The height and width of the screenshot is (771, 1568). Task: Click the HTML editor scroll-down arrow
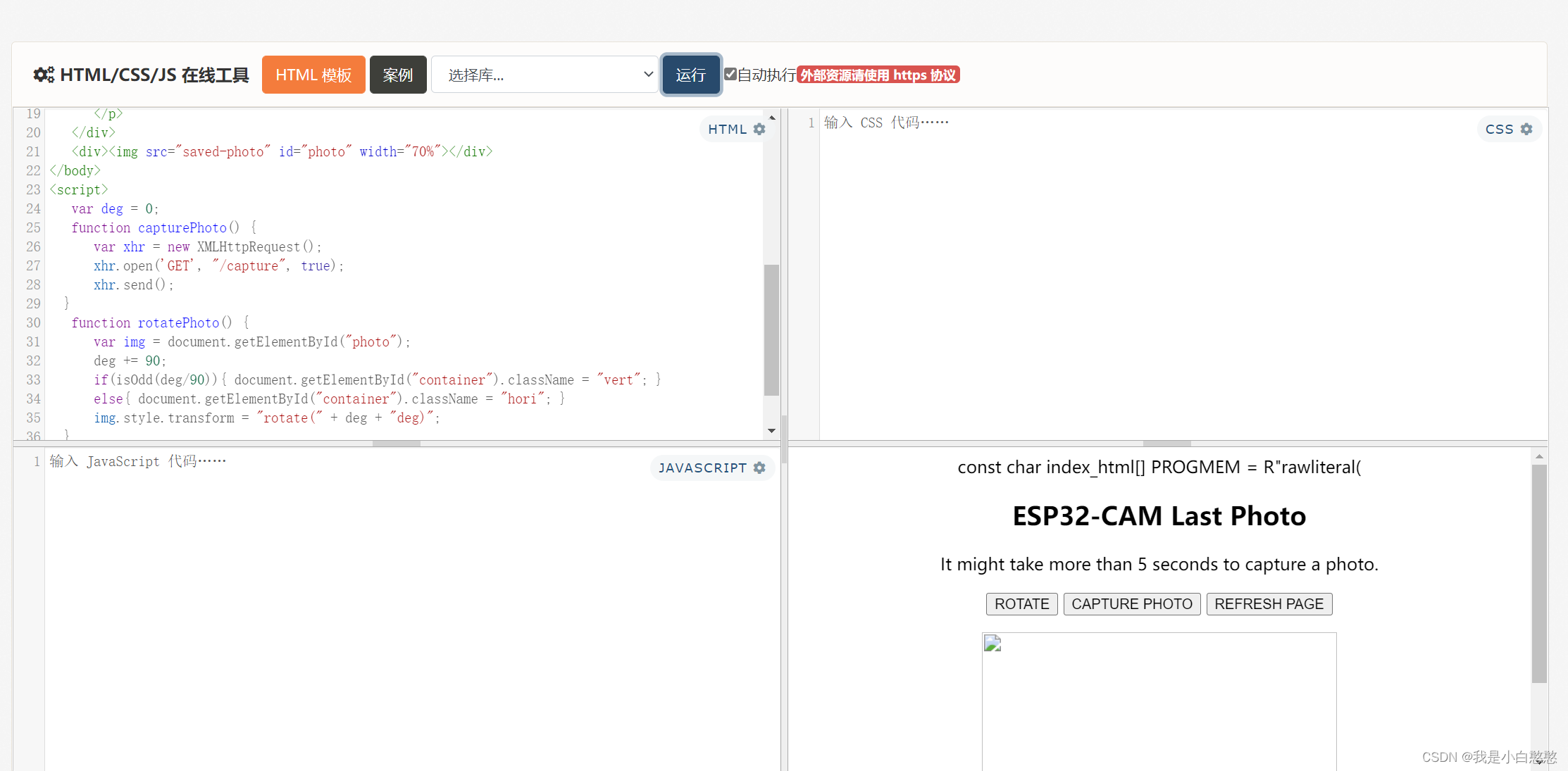click(772, 430)
